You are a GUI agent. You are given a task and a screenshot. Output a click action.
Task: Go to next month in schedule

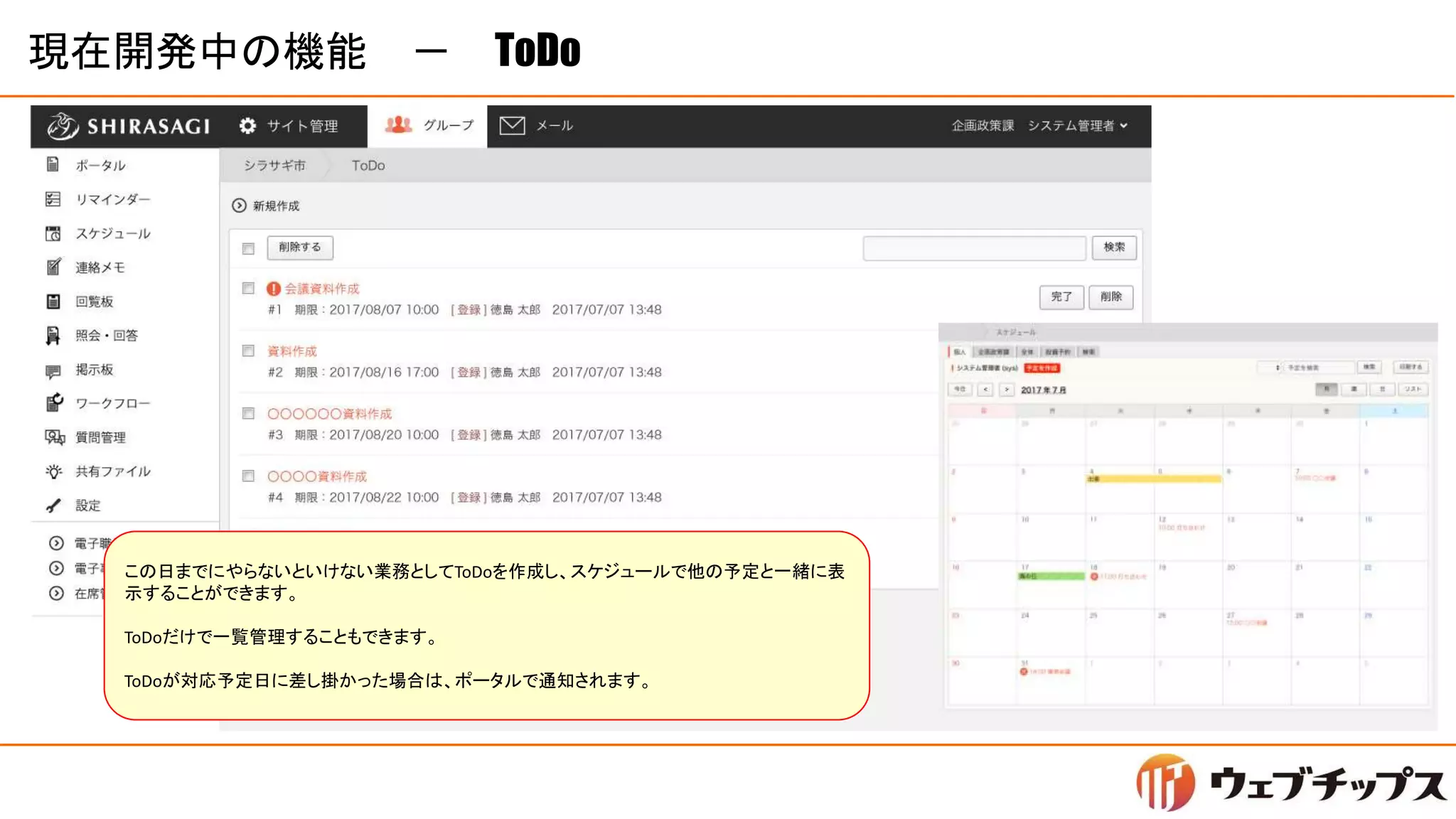1007,390
